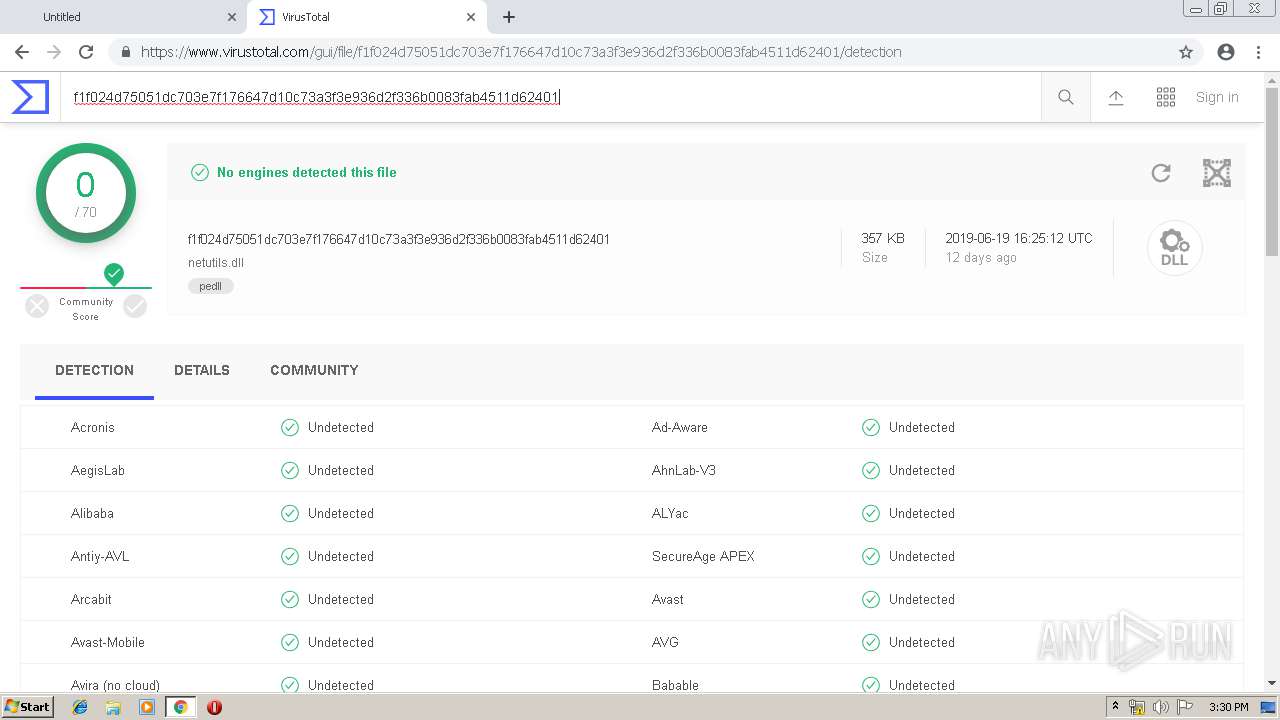Click the netutils.dll file name

[216, 263]
